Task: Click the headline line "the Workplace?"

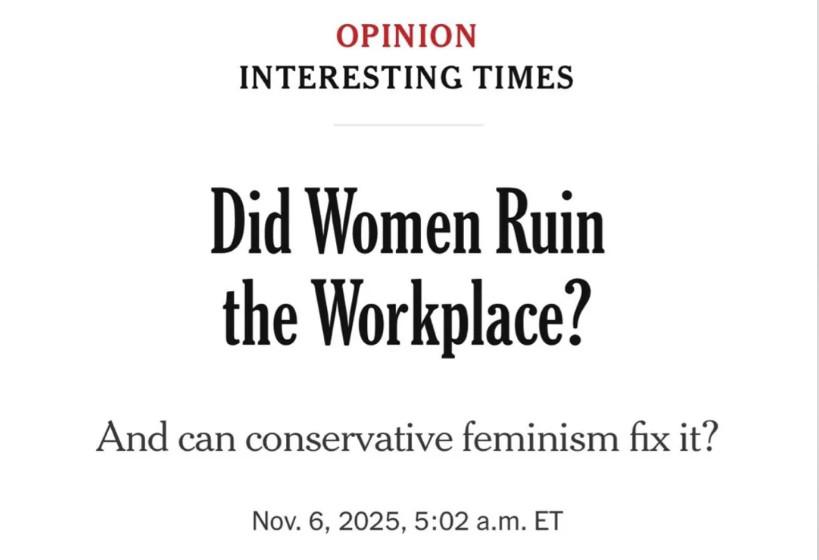Action: (408, 312)
